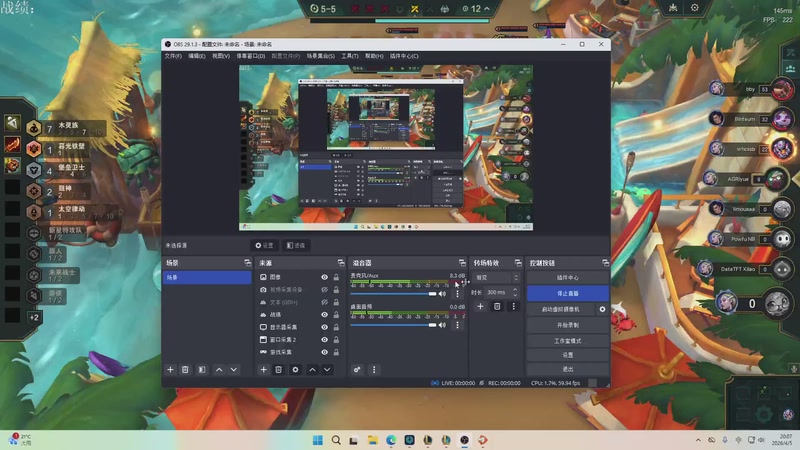Viewport: 800px width, 450px height.
Task: Open 文件(F) menu
Action: (x=173, y=56)
